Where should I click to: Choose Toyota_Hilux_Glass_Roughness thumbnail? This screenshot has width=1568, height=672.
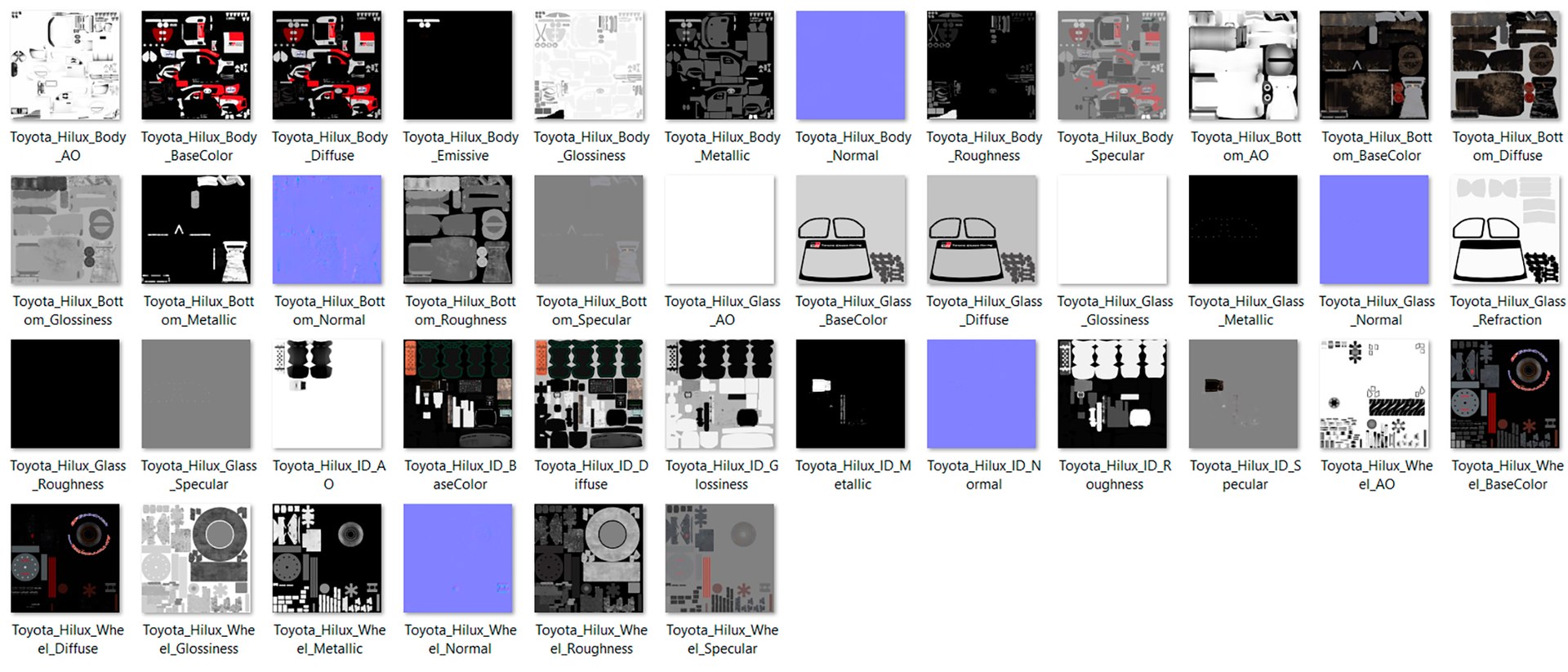pyautogui.click(x=65, y=394)
